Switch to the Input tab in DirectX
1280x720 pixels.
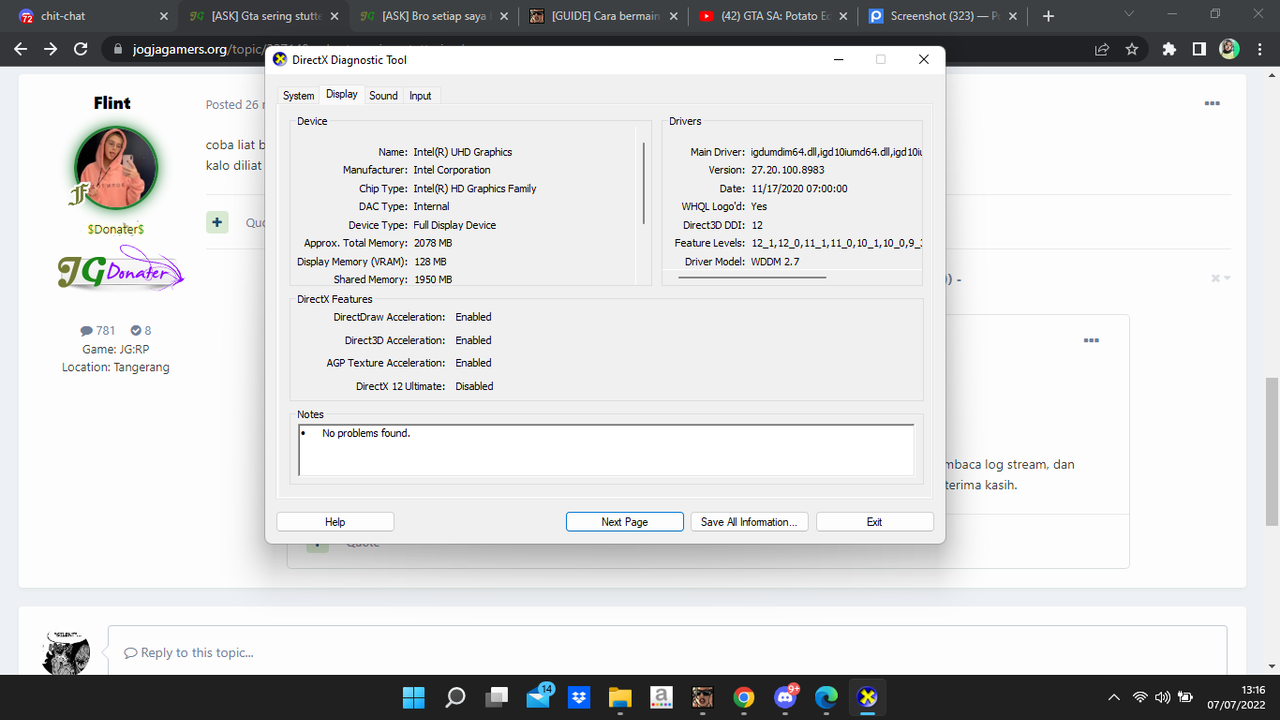pos(420,96)
